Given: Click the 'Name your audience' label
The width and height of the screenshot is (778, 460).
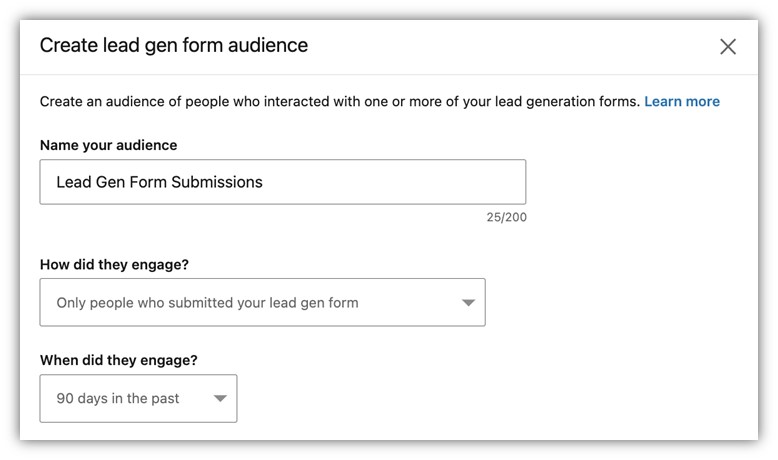Looking at the screenshot, I should coord(108,145).
